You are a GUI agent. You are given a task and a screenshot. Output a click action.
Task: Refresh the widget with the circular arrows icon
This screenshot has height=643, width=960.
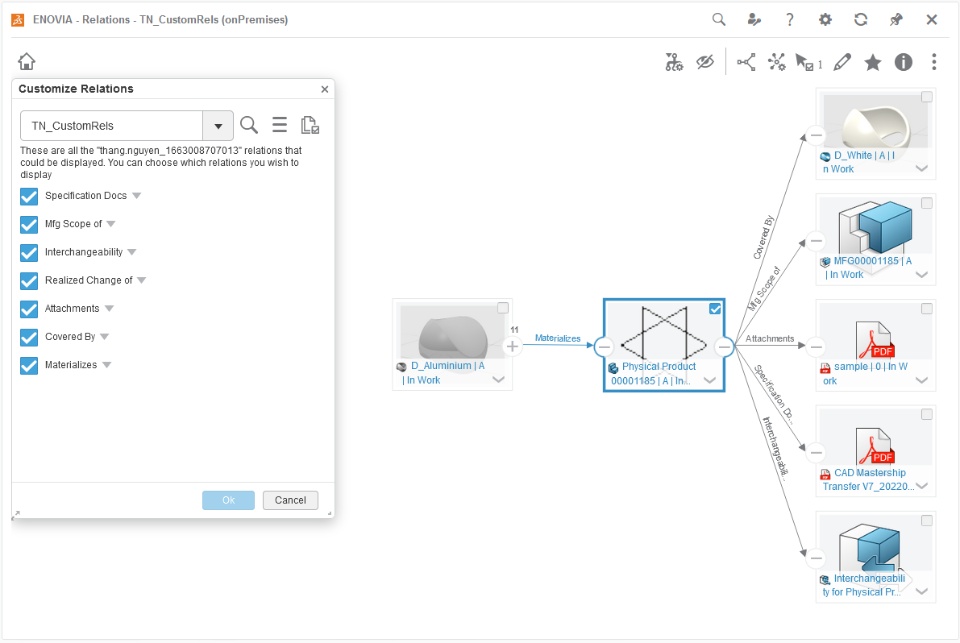tap(861, 20)
